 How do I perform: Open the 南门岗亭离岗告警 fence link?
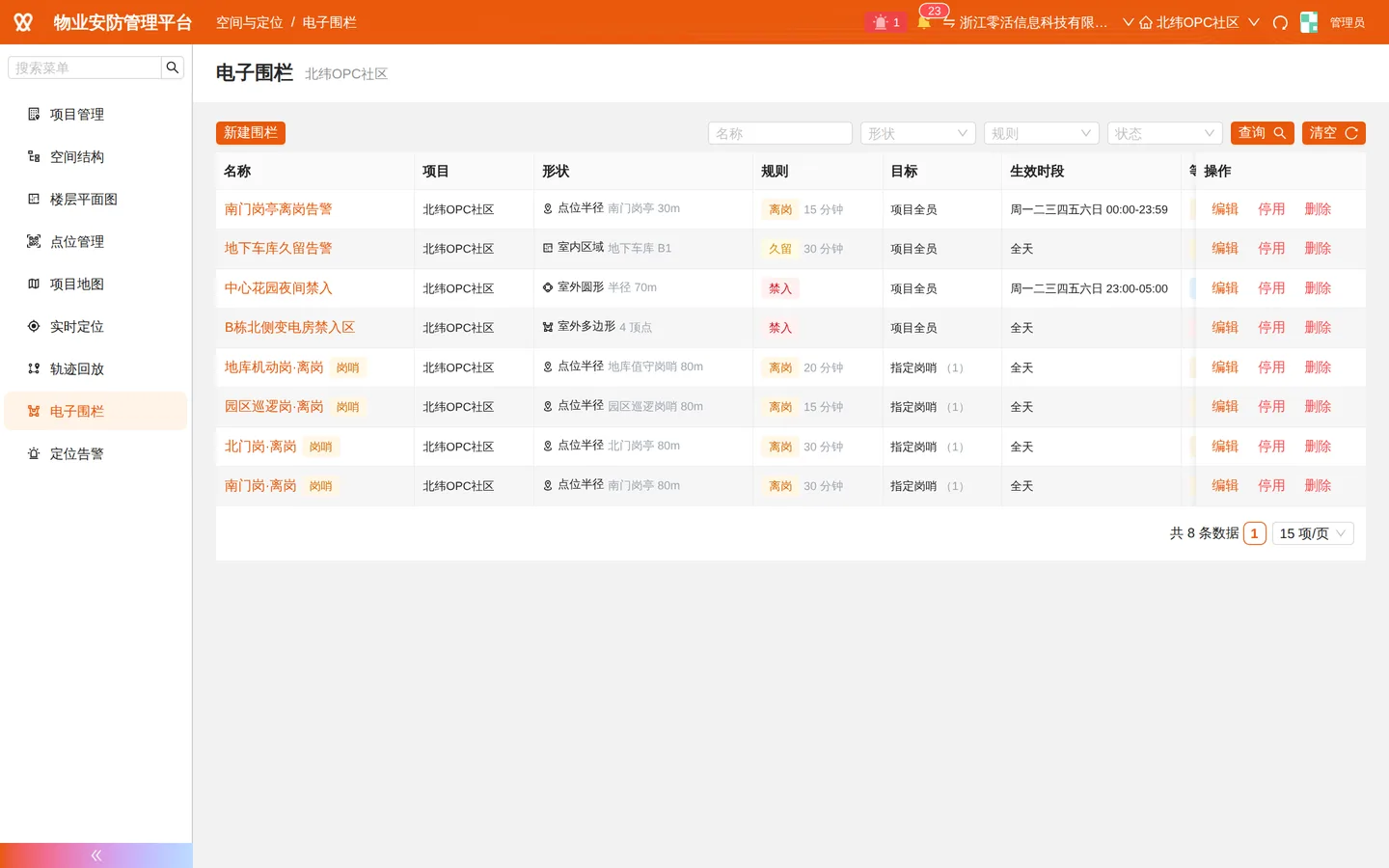pos(278,209)
